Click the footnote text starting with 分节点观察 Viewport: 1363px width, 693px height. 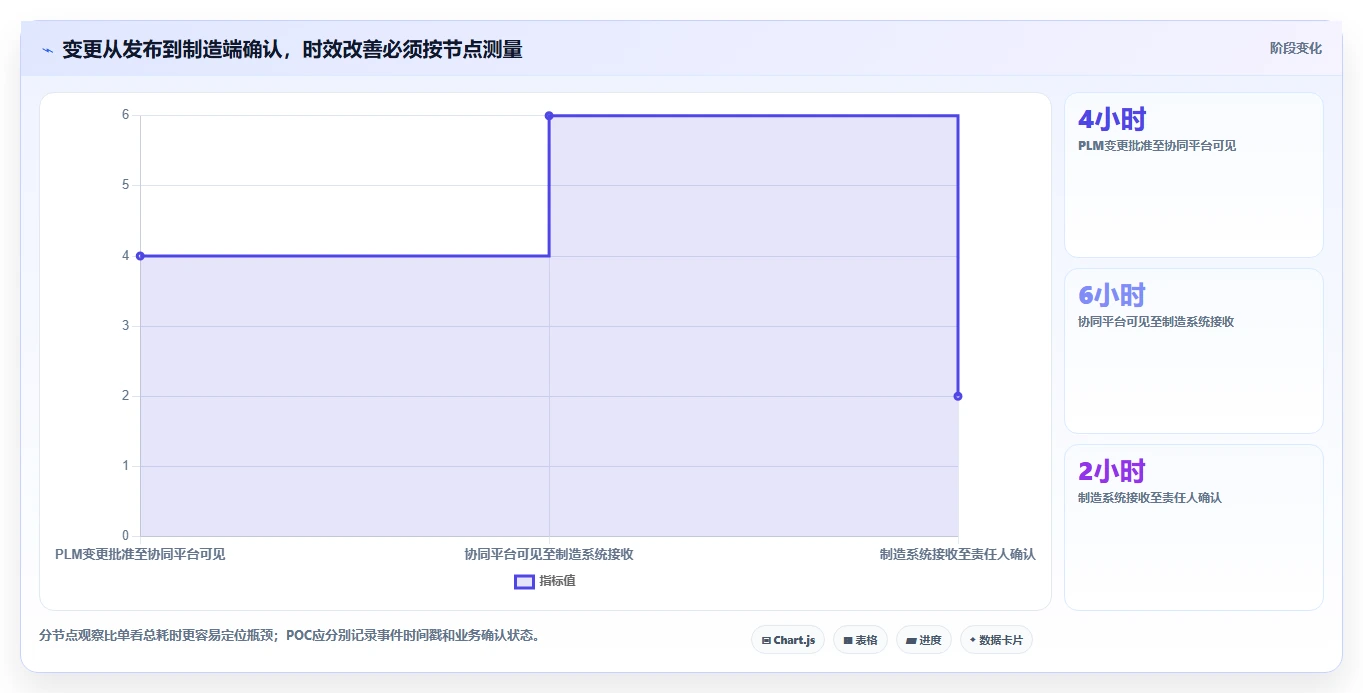pyautogui.click(x=290, y=635)
